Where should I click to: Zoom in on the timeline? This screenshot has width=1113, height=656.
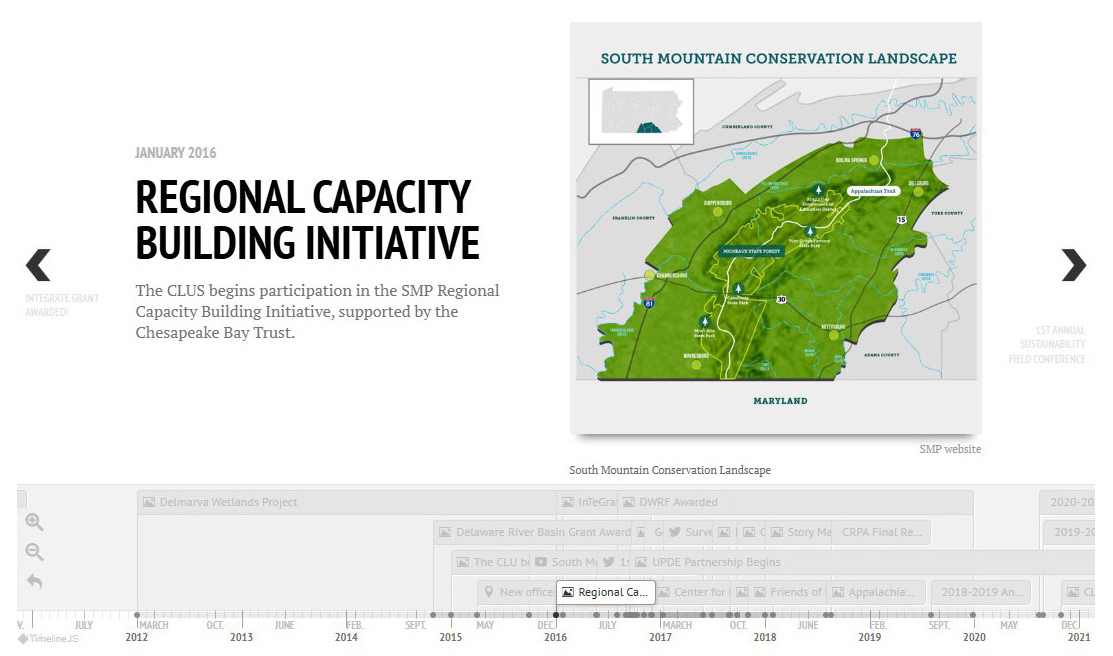tap(34, 522)
